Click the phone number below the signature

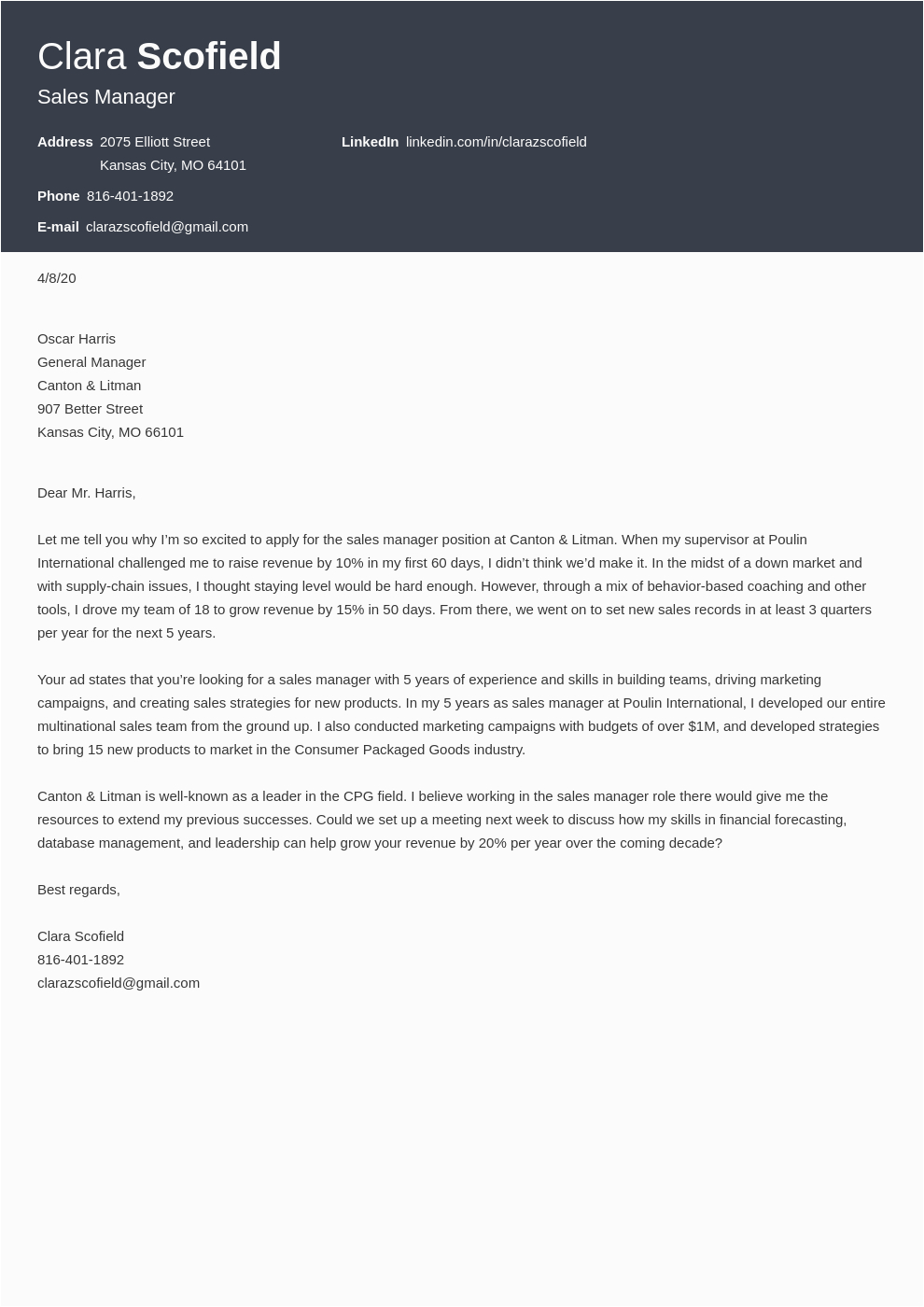(x=80, y=960)
